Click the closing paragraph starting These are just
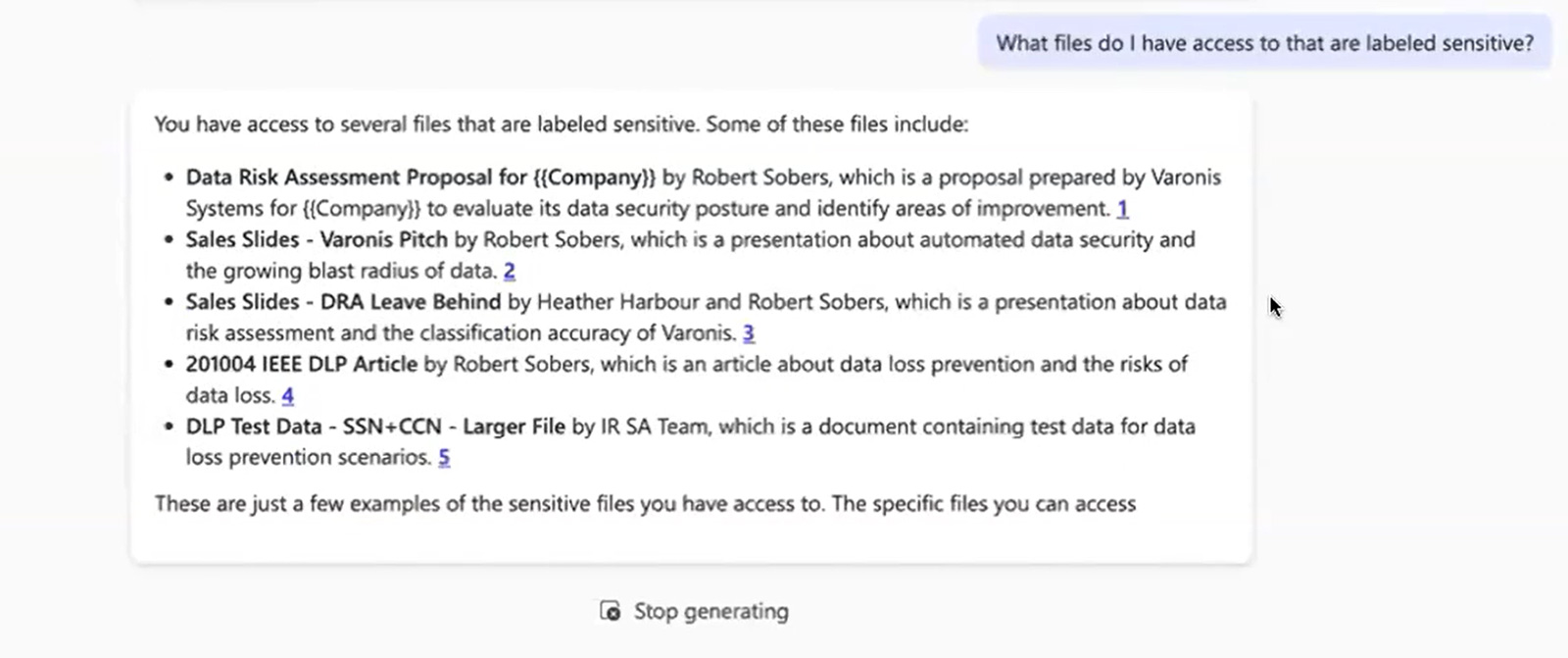The width and height of the screenshot is (1568, 658). tap(645, 504)
